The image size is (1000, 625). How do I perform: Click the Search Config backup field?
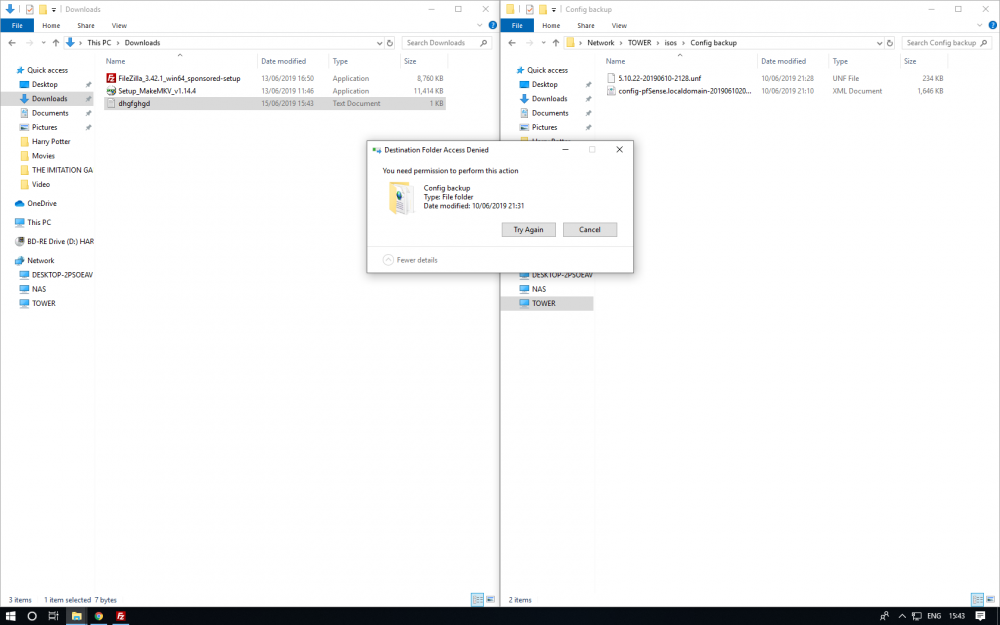tap(946, 43)
